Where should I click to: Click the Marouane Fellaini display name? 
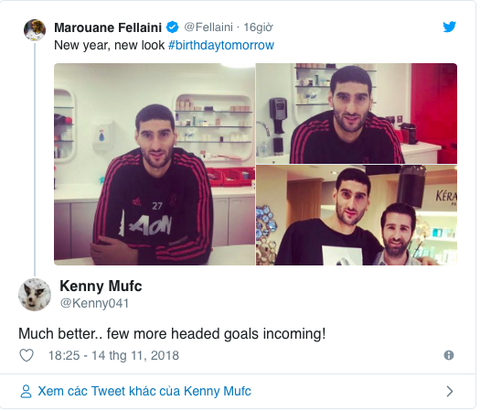click(108, 27)
